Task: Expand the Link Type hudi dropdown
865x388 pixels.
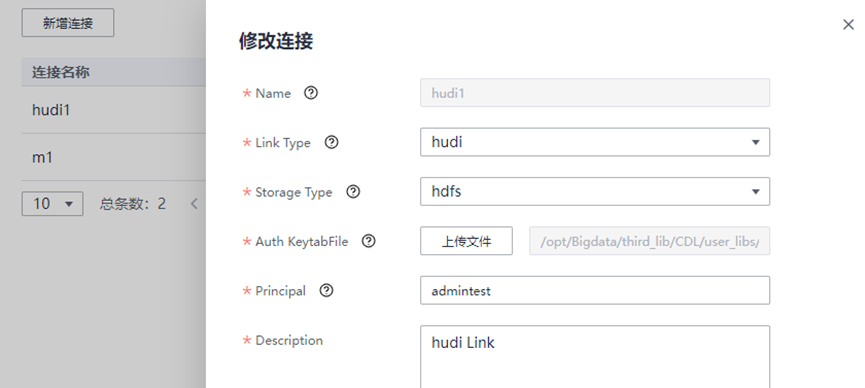Action: (x=595, y=142)
